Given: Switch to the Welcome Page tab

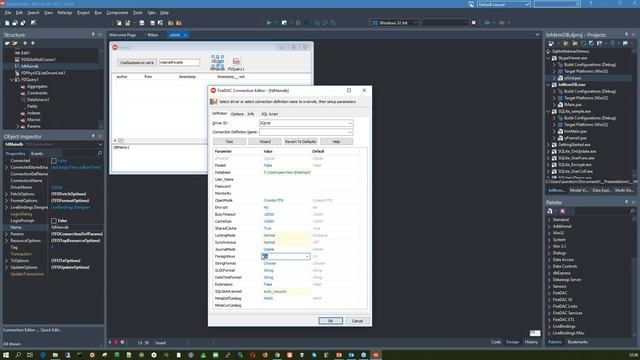Looking at the screenshot, I should [122, 35].
